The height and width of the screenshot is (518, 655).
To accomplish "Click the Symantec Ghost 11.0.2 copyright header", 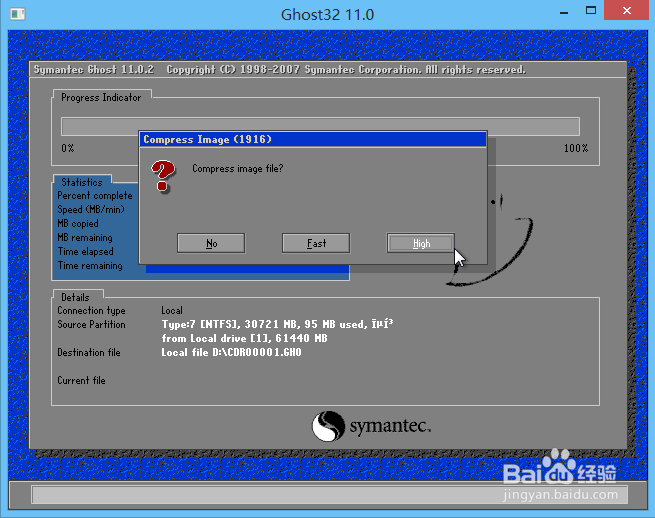I will pyautogui.click(x=279, y=69).
